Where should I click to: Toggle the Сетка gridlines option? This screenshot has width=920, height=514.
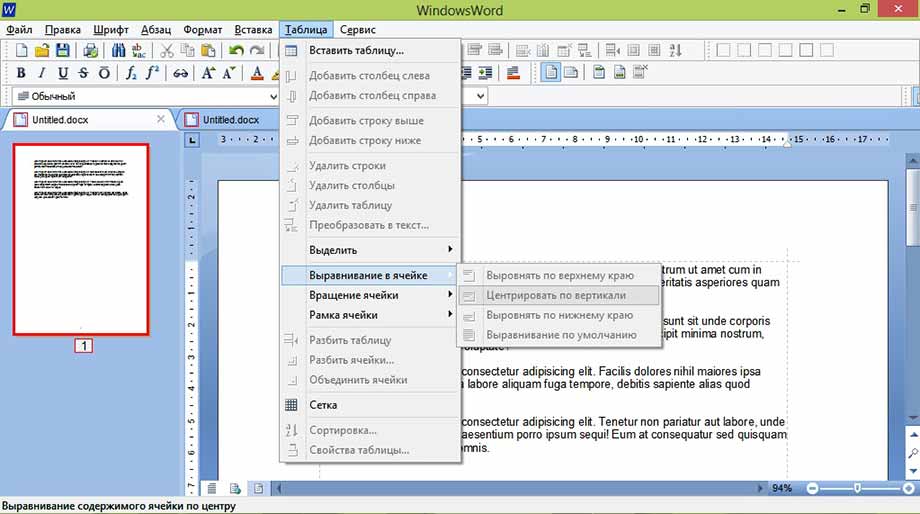(370, 405)
